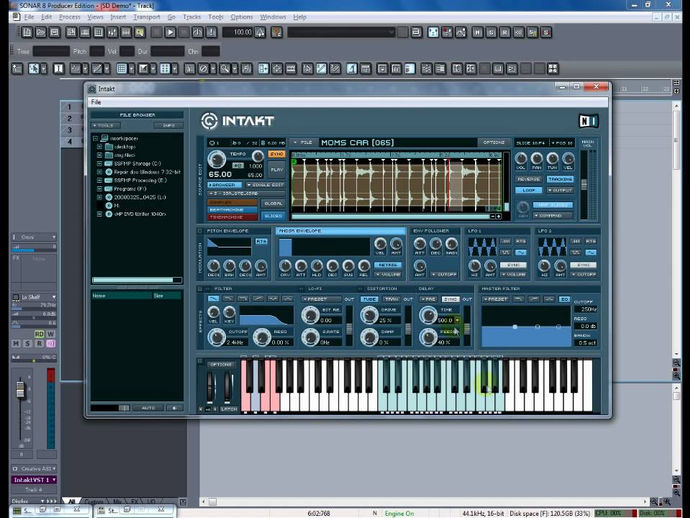Open the Tracks menu

point(191,17)
